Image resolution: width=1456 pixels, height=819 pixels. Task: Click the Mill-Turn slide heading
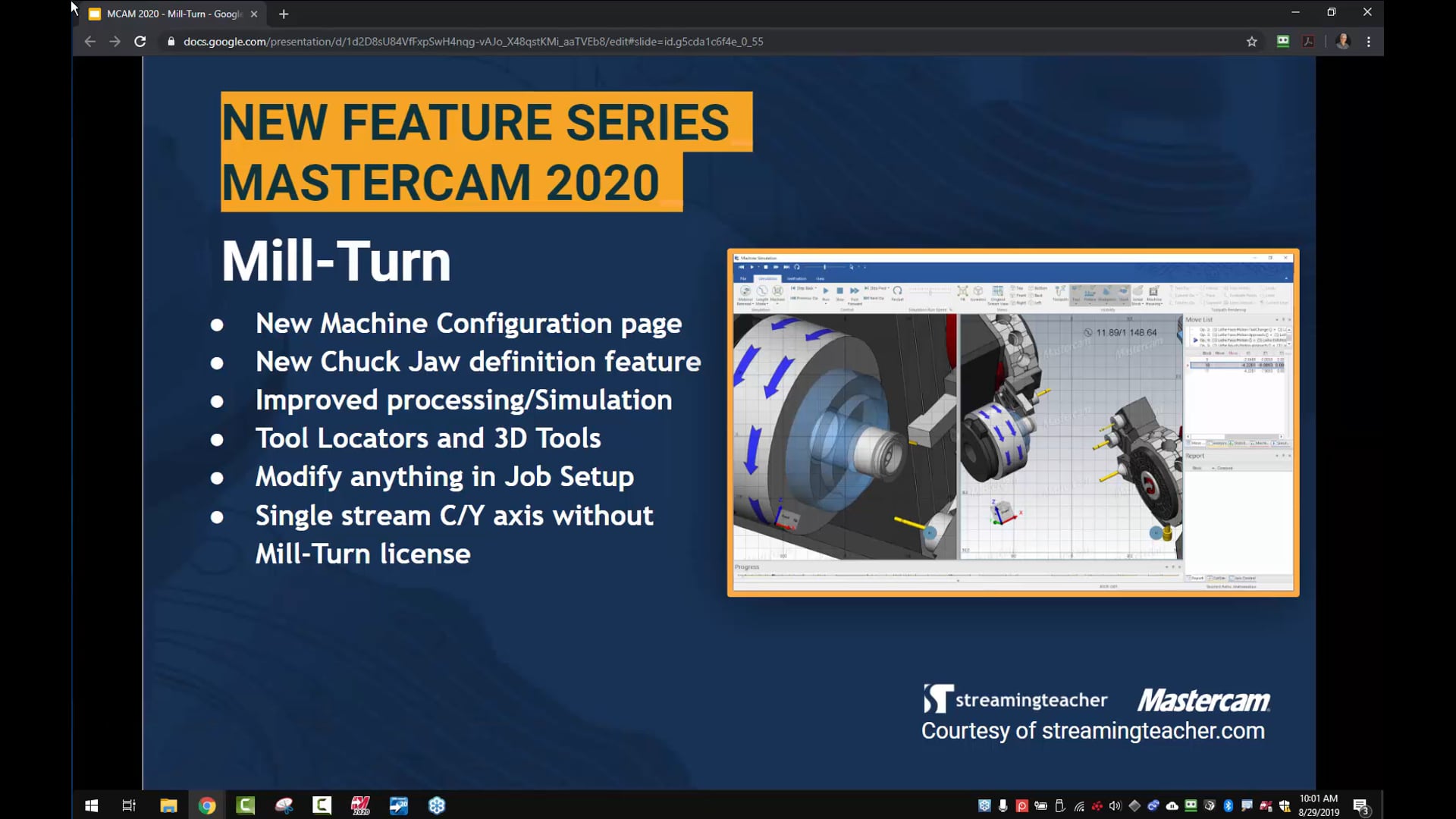click(x=336, y=262)
